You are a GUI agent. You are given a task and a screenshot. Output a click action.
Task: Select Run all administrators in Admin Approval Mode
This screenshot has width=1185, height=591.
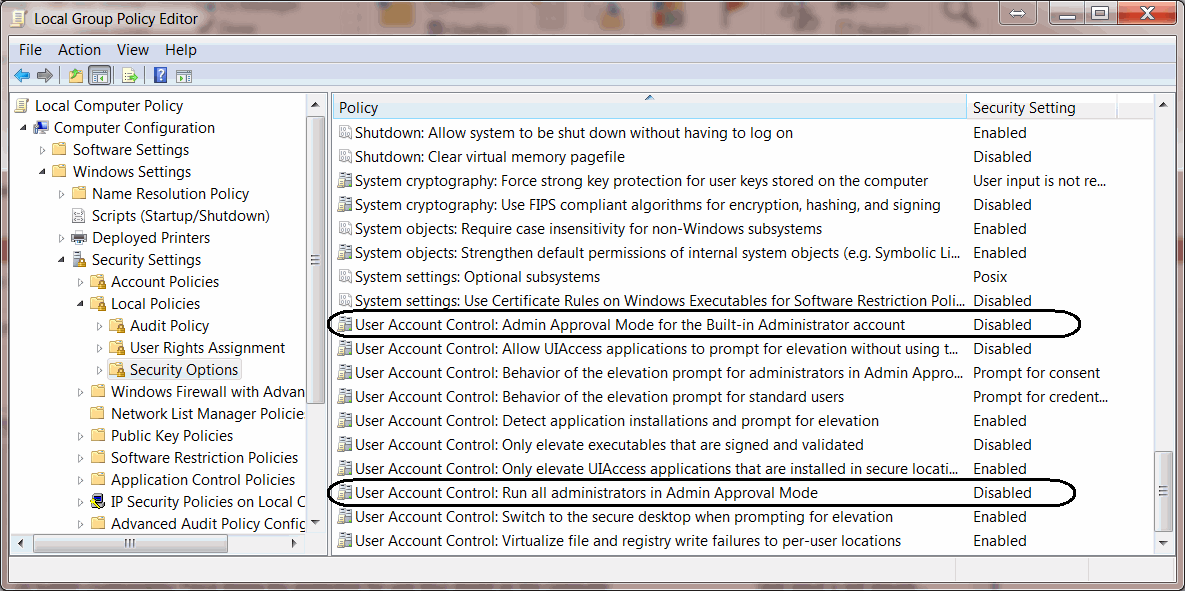tap(586, 493)
